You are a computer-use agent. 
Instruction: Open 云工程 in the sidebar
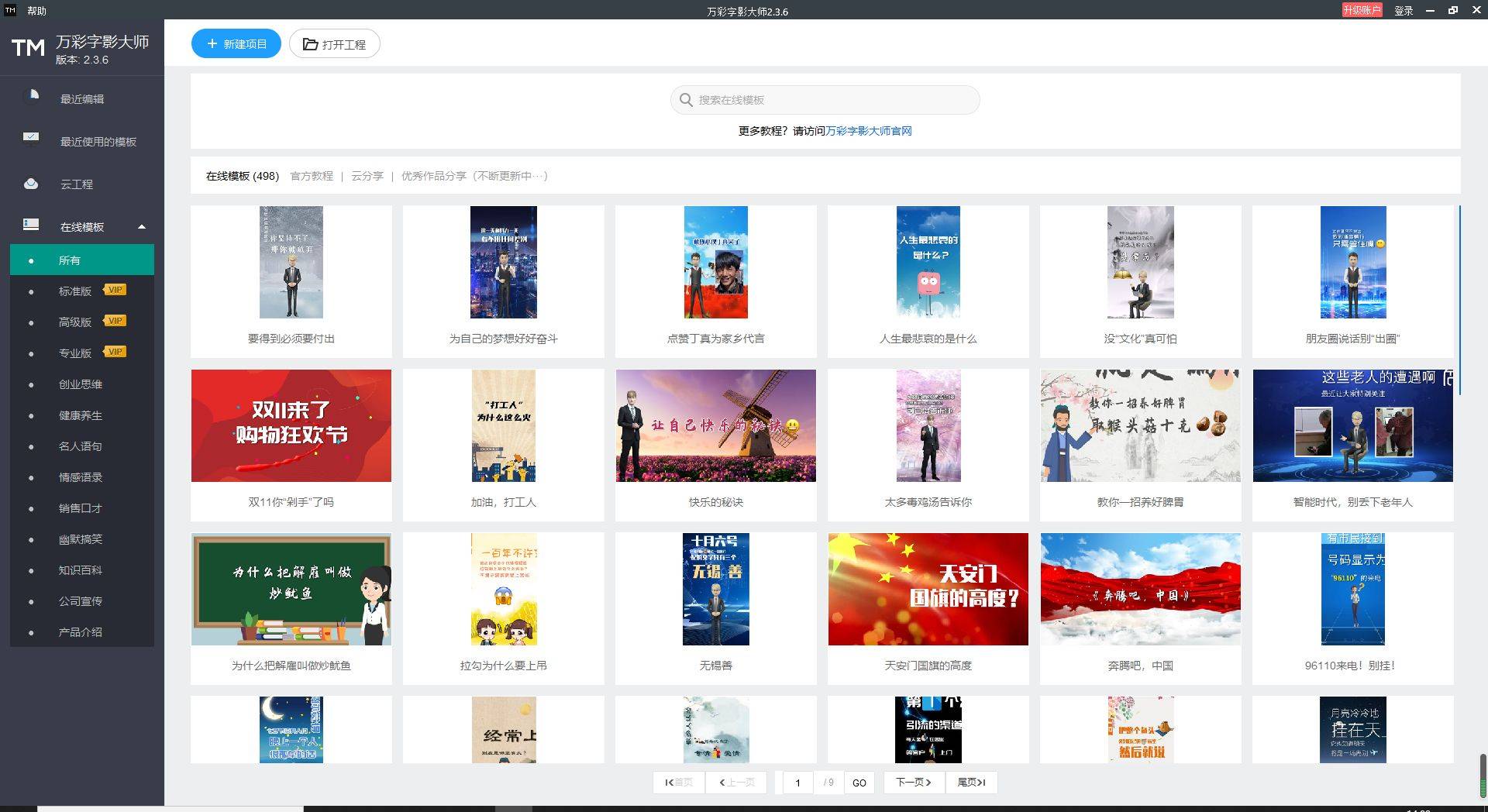point(77,184)
